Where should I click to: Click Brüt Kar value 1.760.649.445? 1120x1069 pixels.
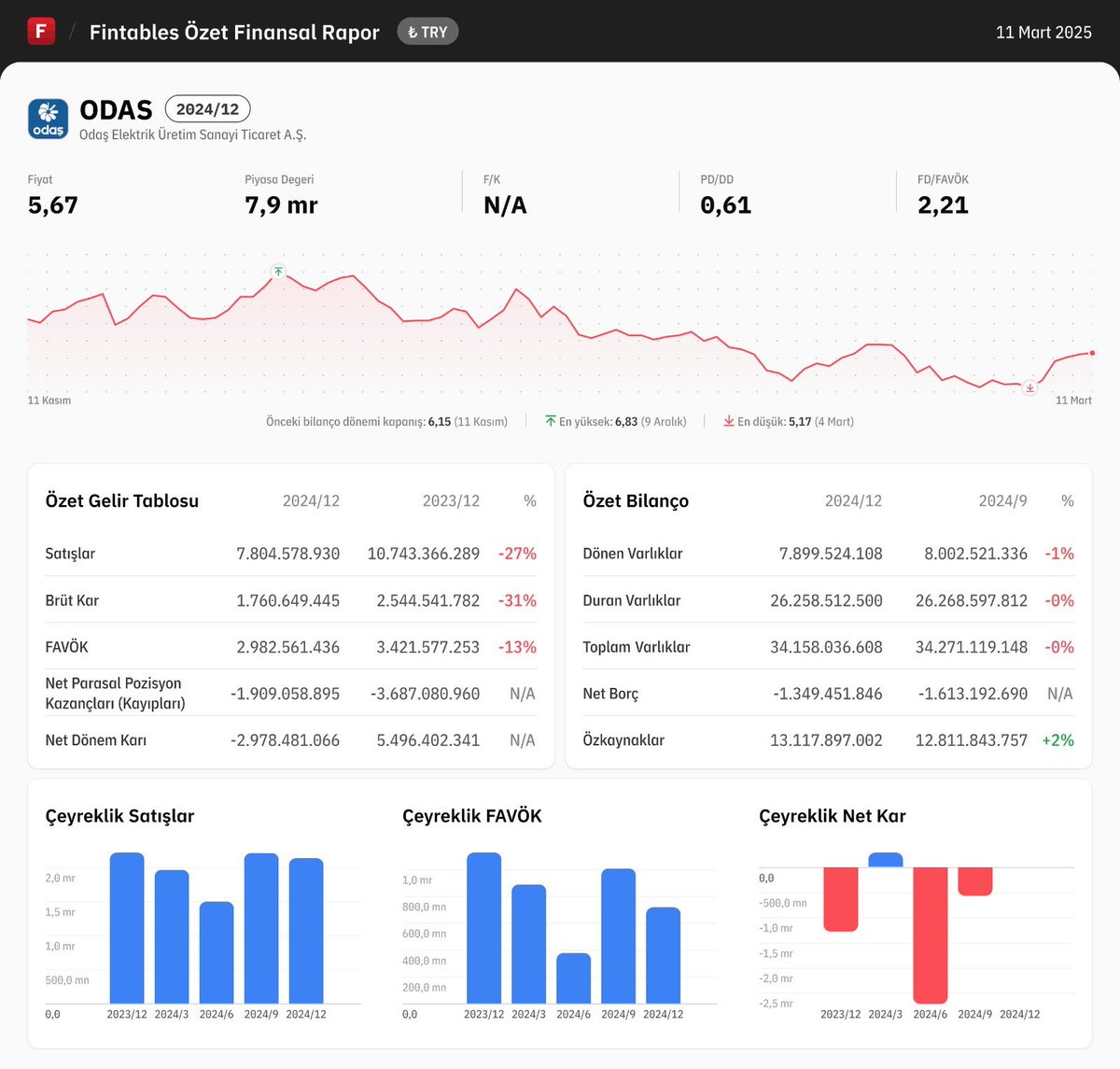pos(287,600)
